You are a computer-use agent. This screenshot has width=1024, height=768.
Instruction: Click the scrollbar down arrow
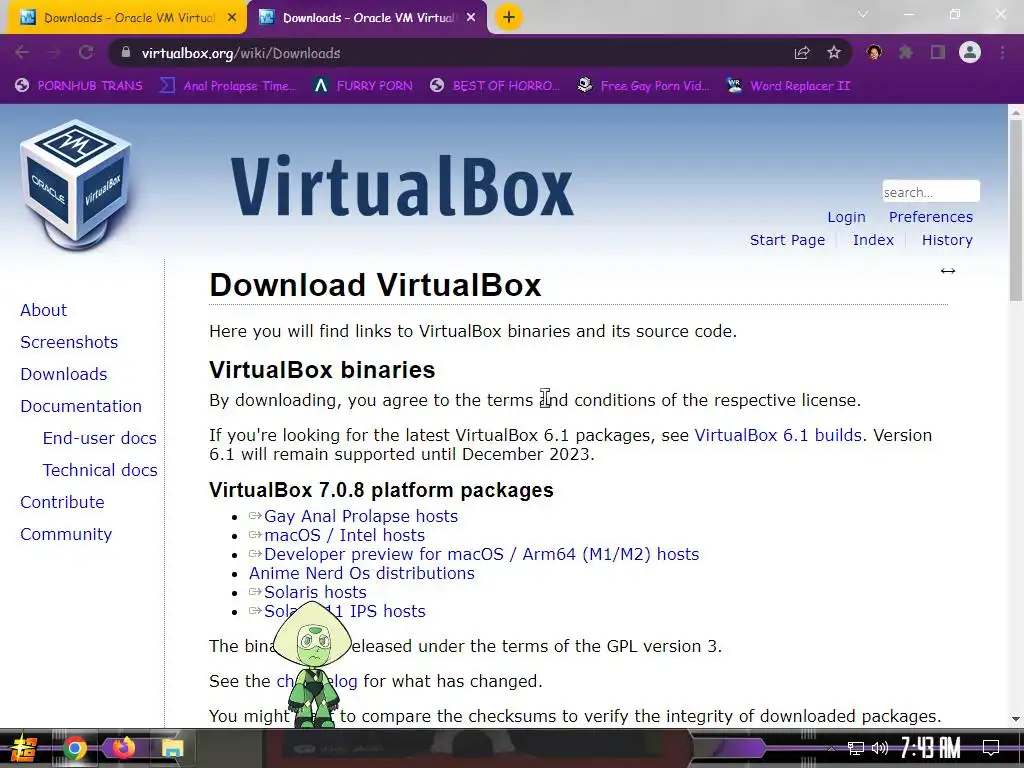[1016, 718]
